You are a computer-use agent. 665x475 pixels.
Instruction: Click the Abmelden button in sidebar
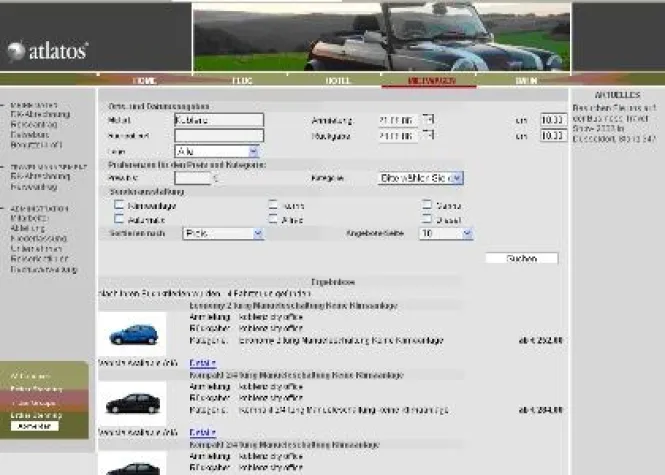pyautogui.click(x=34, y=426)
